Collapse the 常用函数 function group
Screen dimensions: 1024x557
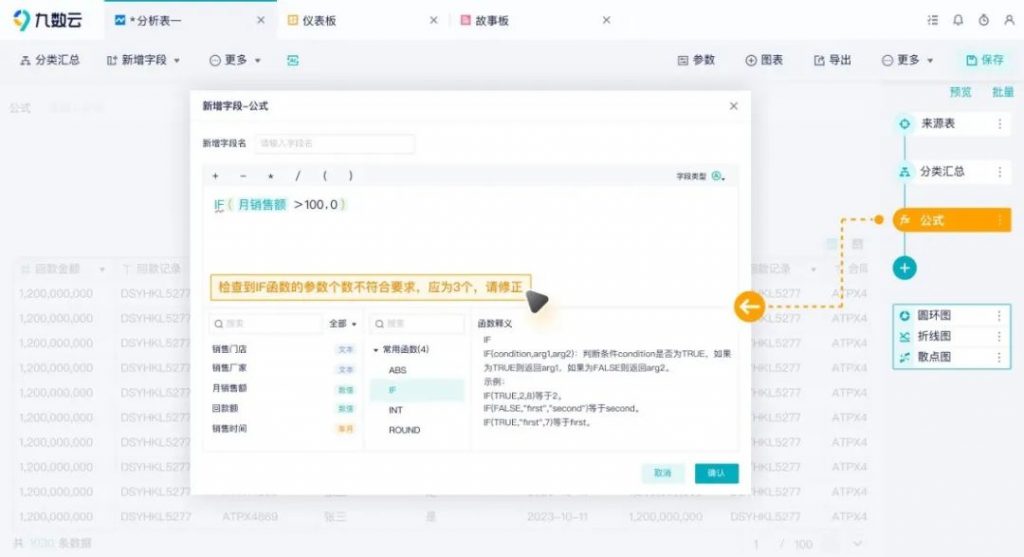(376, 350)
